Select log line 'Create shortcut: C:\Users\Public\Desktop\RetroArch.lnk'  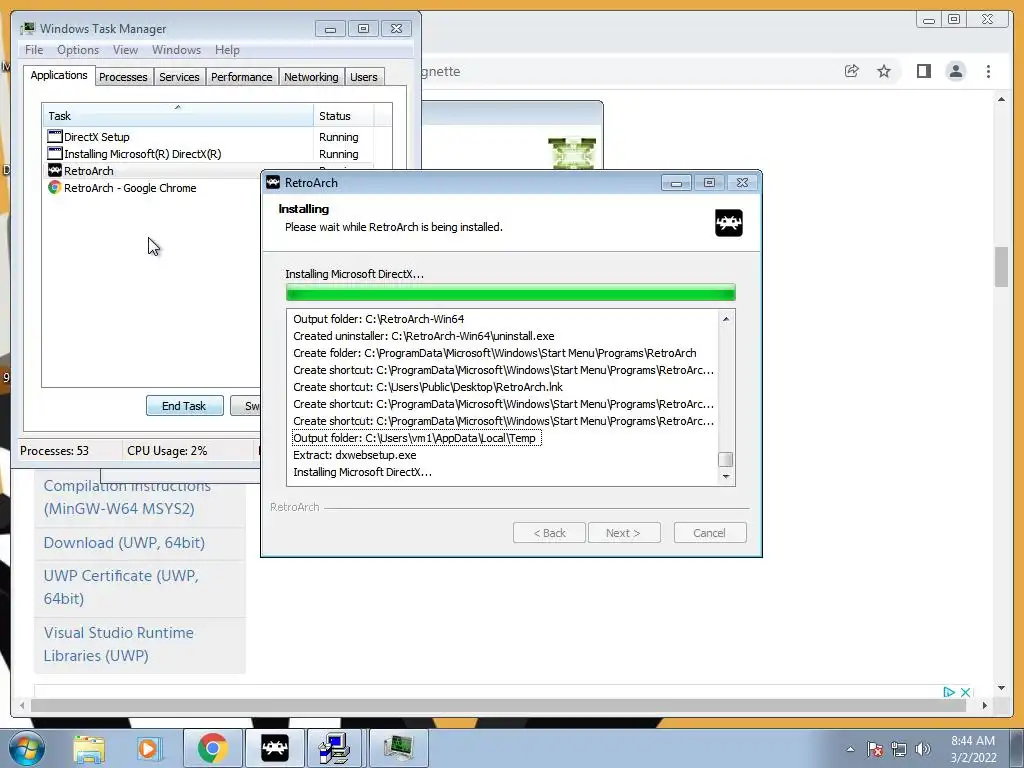[428, 387]
